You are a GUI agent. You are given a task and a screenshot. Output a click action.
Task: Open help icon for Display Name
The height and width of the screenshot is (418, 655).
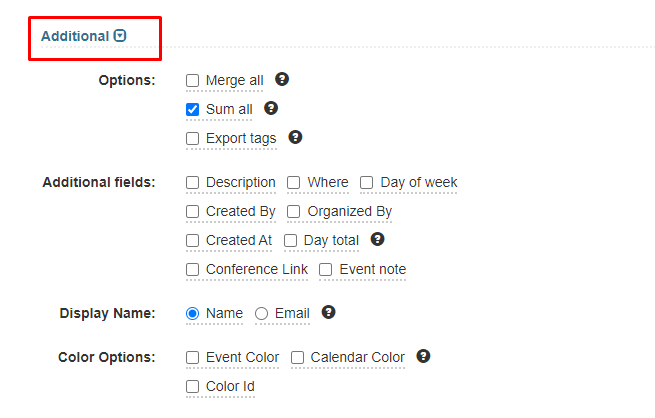click(x=329, y=312)
